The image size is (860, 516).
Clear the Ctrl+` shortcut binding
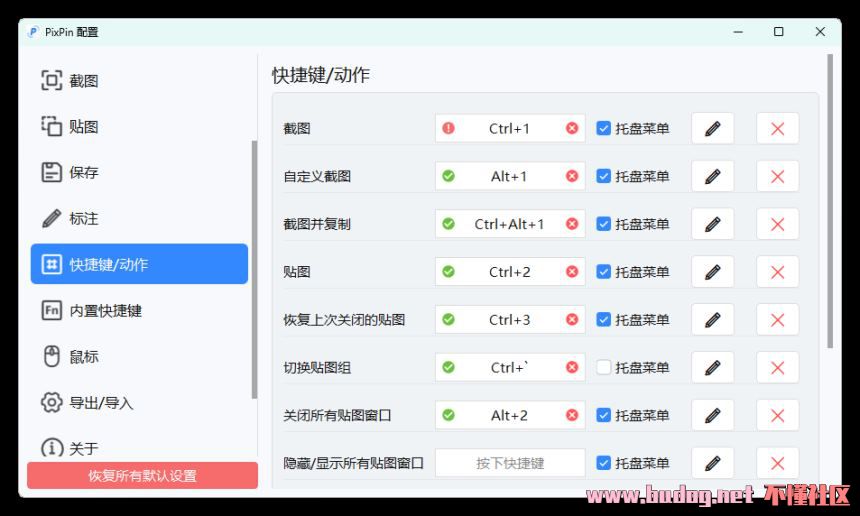click(572, 367)
